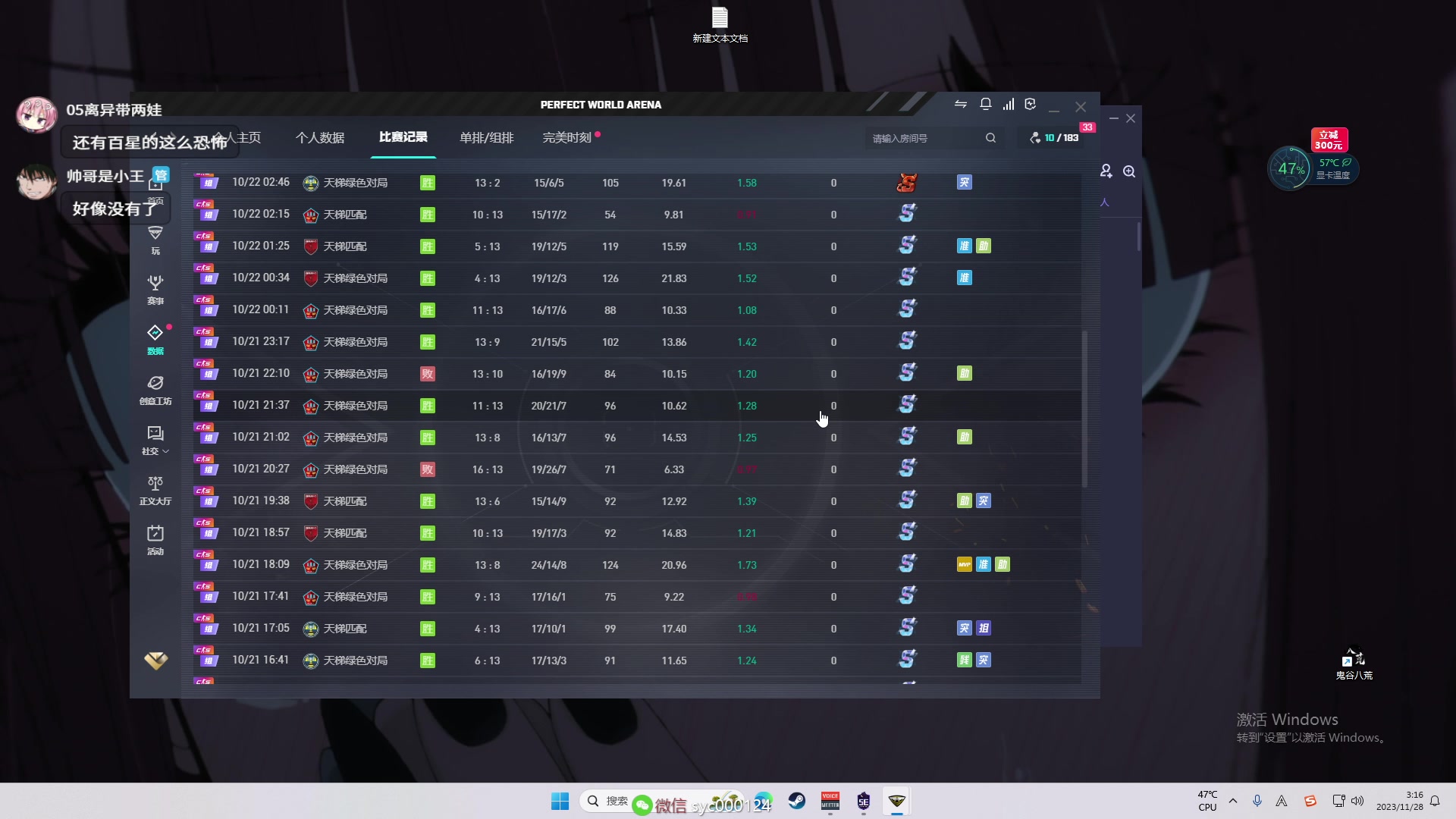1456x819 pixels.
Task: Expand the 社交 sidebar menu
Action: click(155, 440)
